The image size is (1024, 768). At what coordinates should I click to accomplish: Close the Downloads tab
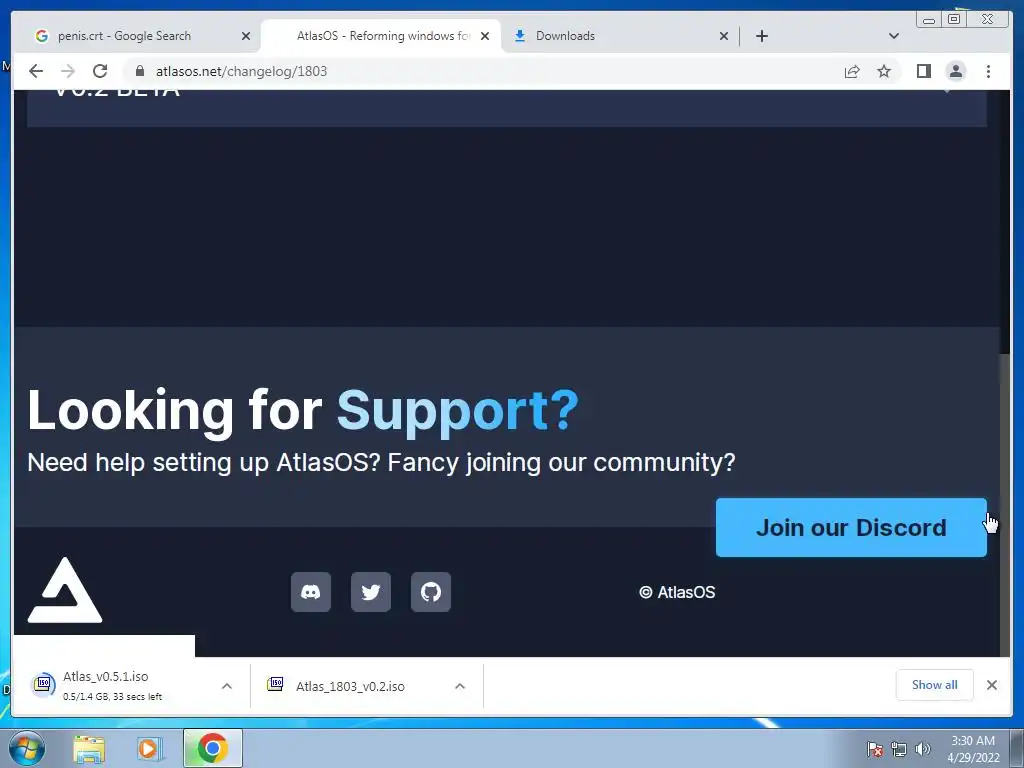click(724, 36)
